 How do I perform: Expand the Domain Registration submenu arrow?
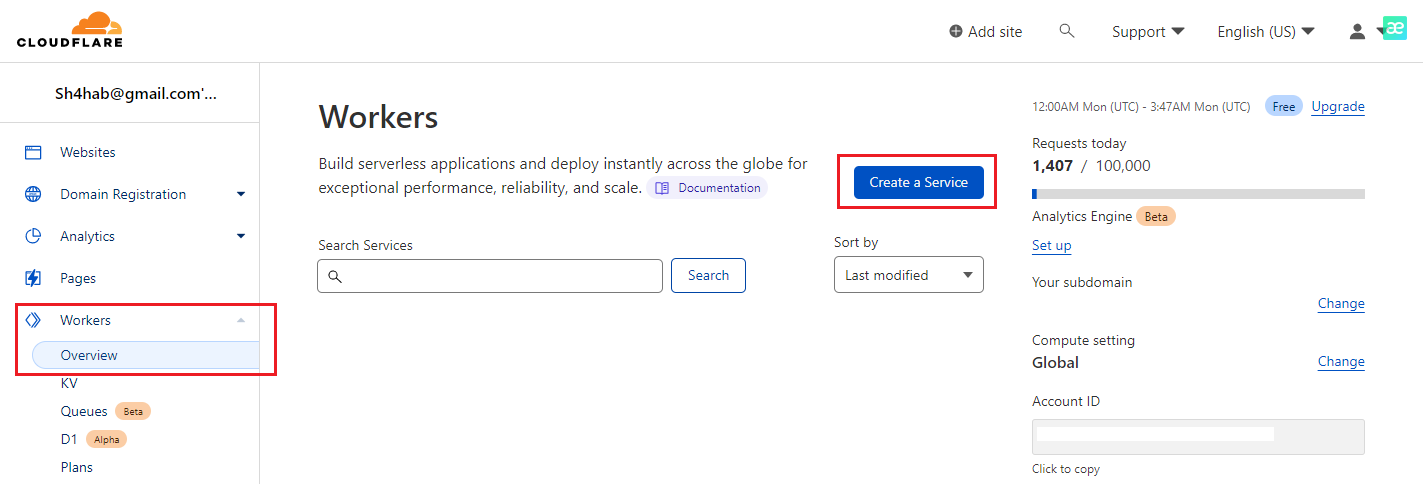pyautogui.click(x=241, y=195)
